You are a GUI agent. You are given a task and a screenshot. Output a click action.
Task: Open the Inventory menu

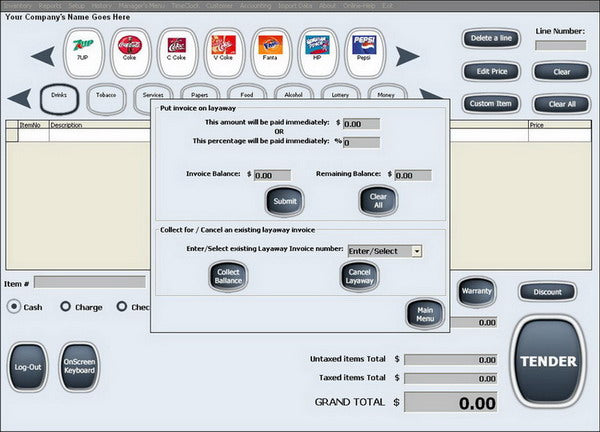click(18, 6)
